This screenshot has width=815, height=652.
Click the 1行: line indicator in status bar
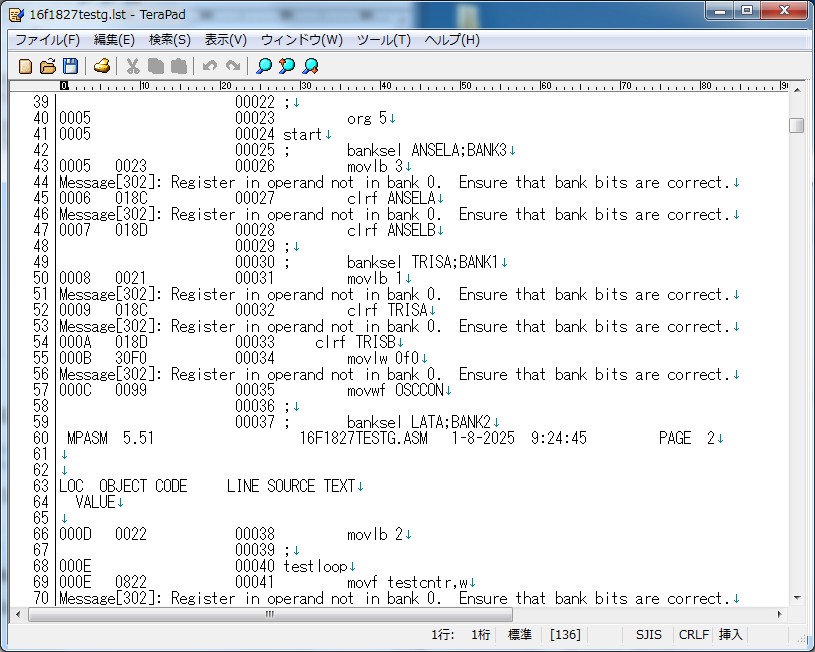pos(442,634)
